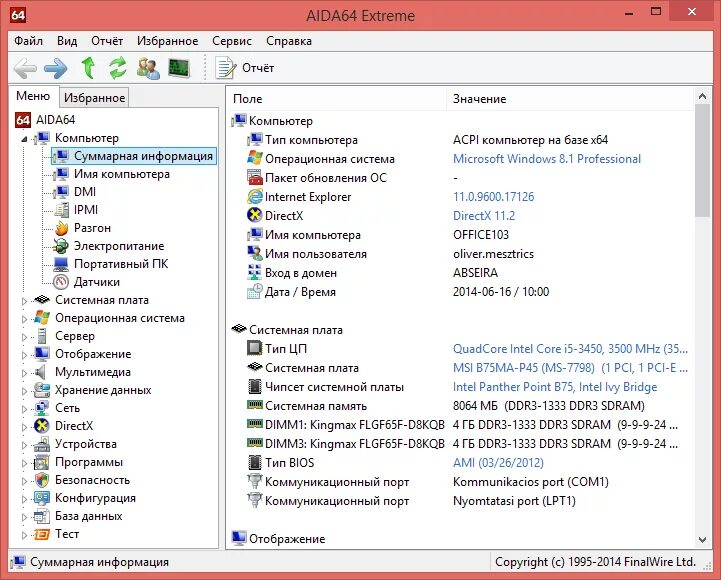Select DMI in the tree
Image resolution: width=721 pixels, height=580 pixels.
coord(85,192)
